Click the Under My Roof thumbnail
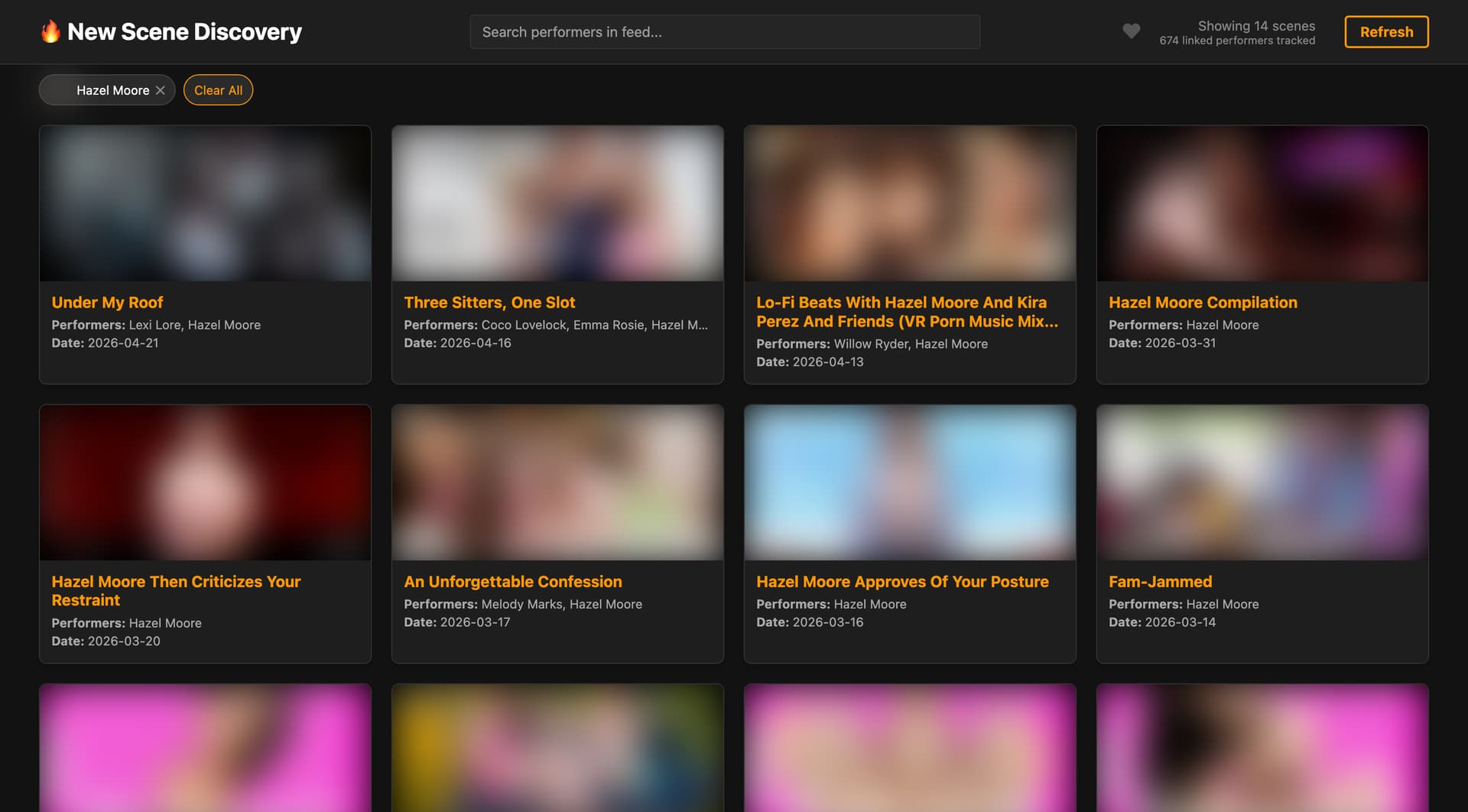This screenshot has width=1468, height=812. (x=205, y=203)
